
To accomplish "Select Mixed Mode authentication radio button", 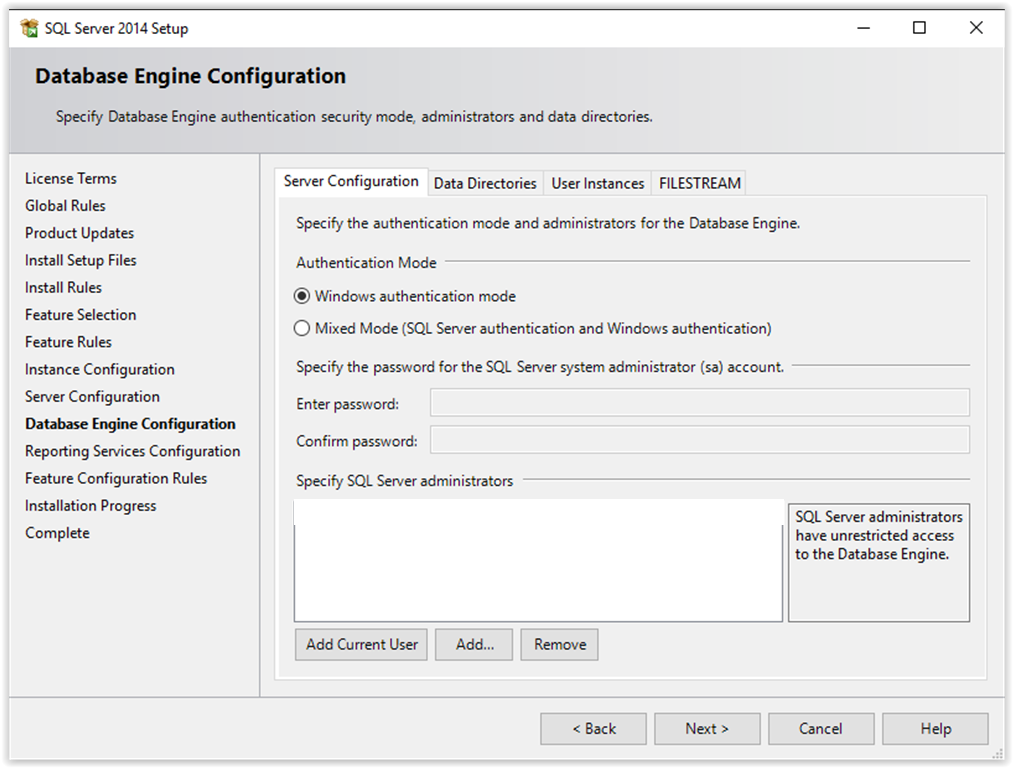I will tap(302, 328).
